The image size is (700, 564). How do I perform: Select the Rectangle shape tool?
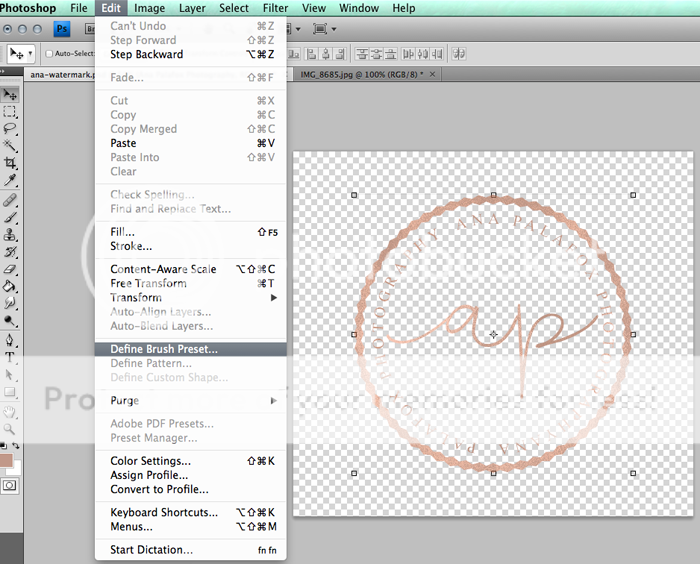[10, 392]
